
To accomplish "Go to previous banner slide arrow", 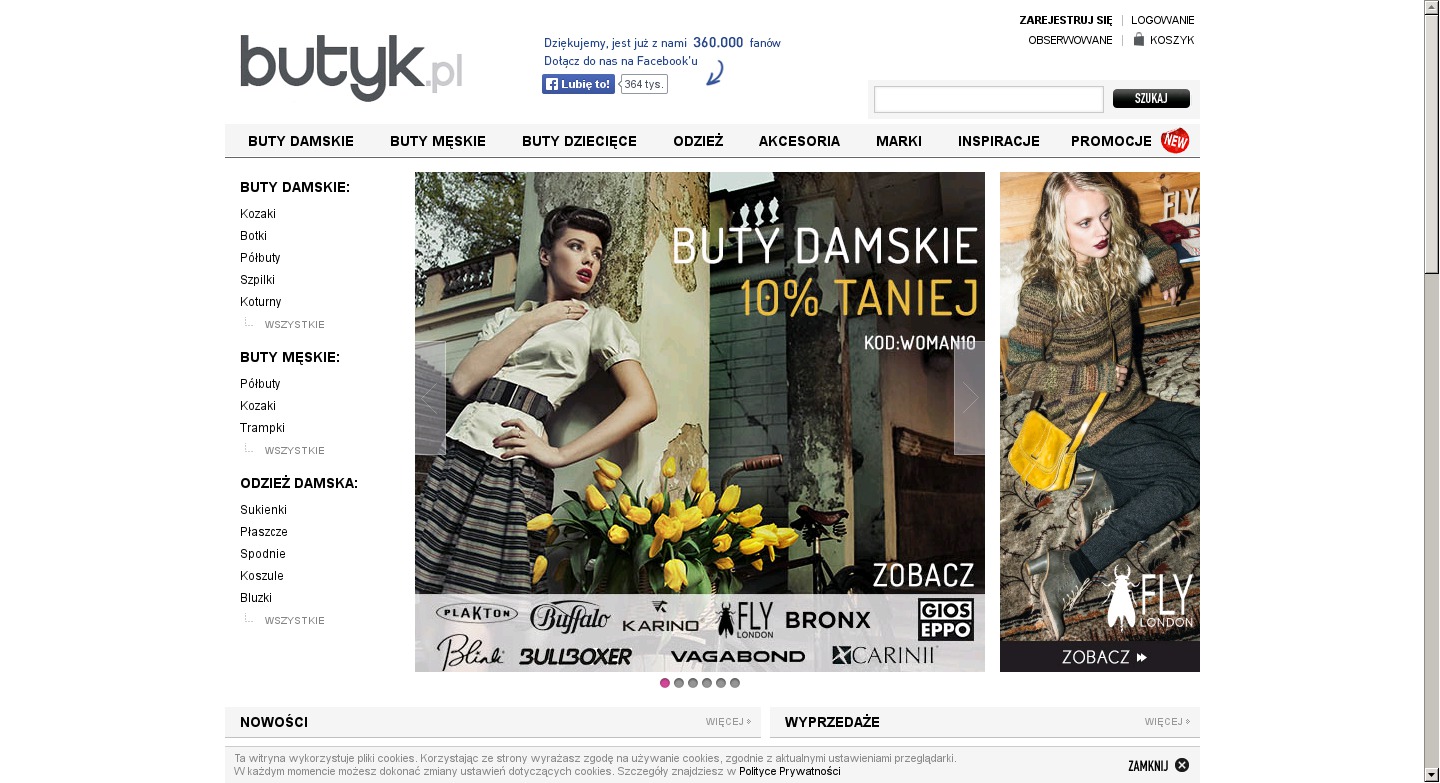I will click(x=430, y=398).
